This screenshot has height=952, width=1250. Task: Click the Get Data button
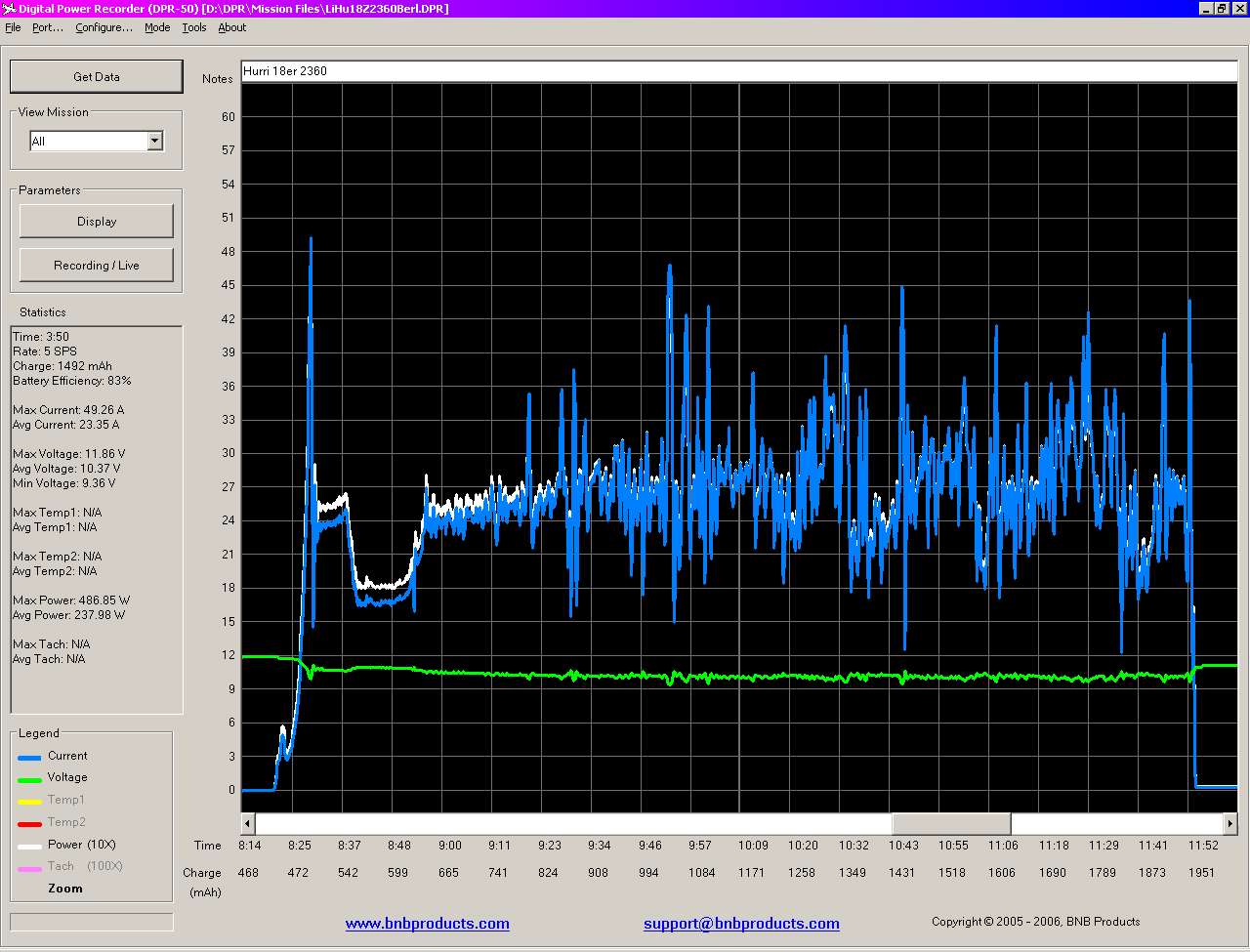pos(96,76)
